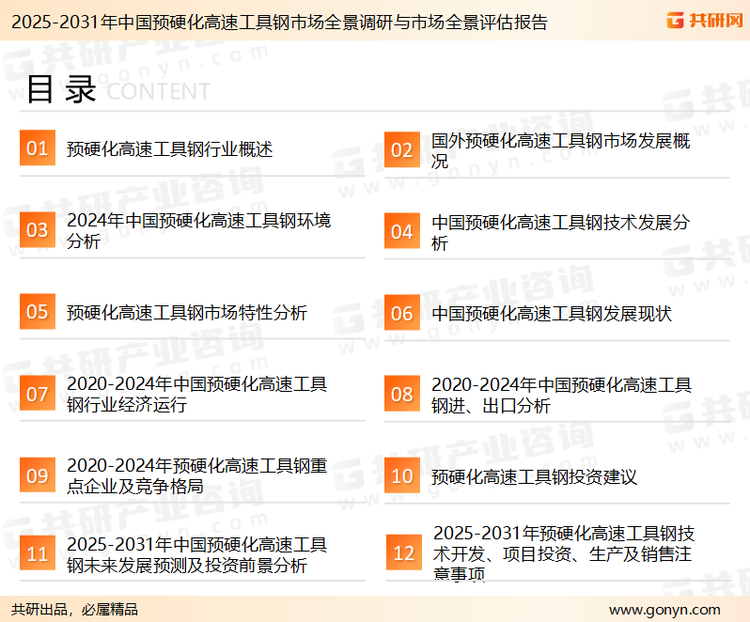Open 预硬化高速工具钢市场特性分析 section
This screenshot has height=622, width=750.
click(x=186, y=313)
